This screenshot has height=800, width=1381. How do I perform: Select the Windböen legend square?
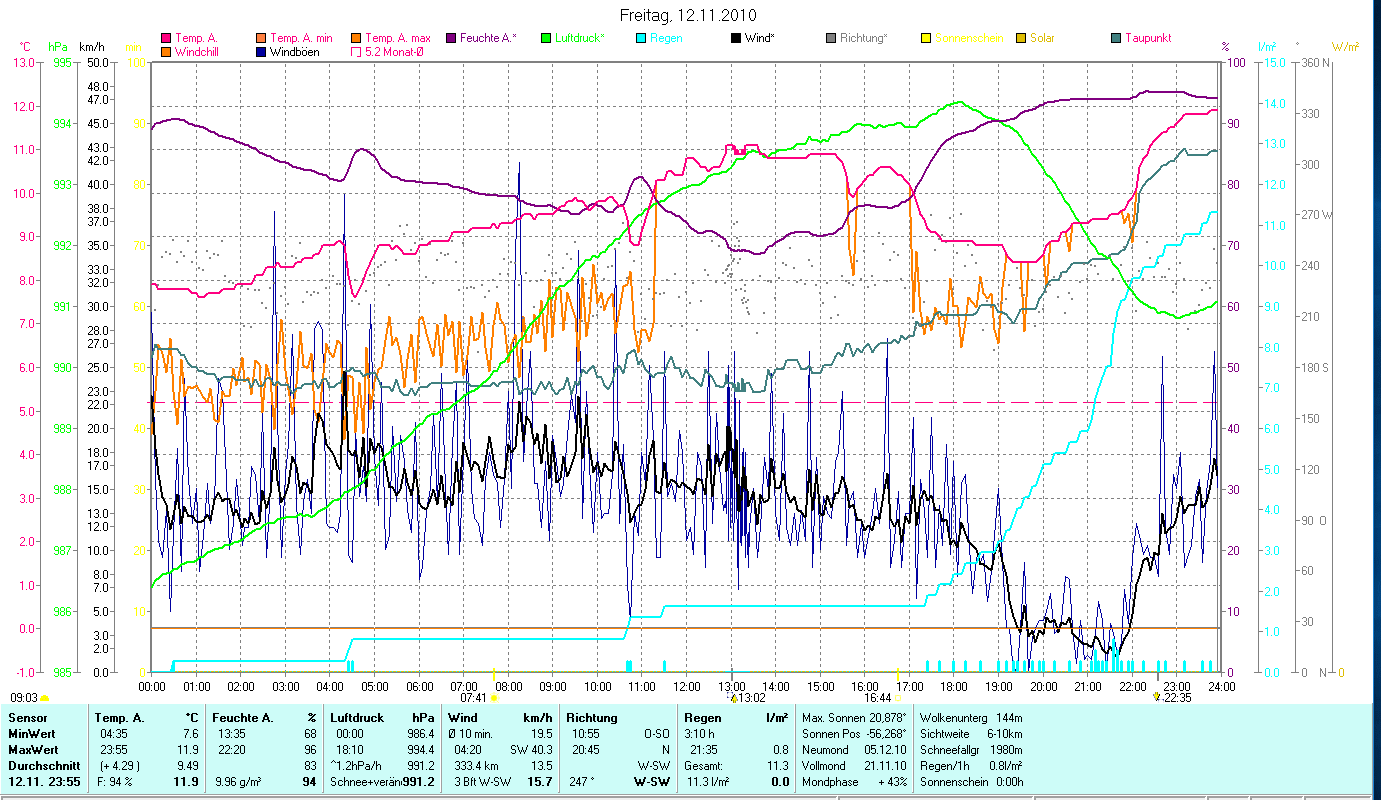[261, 51]
